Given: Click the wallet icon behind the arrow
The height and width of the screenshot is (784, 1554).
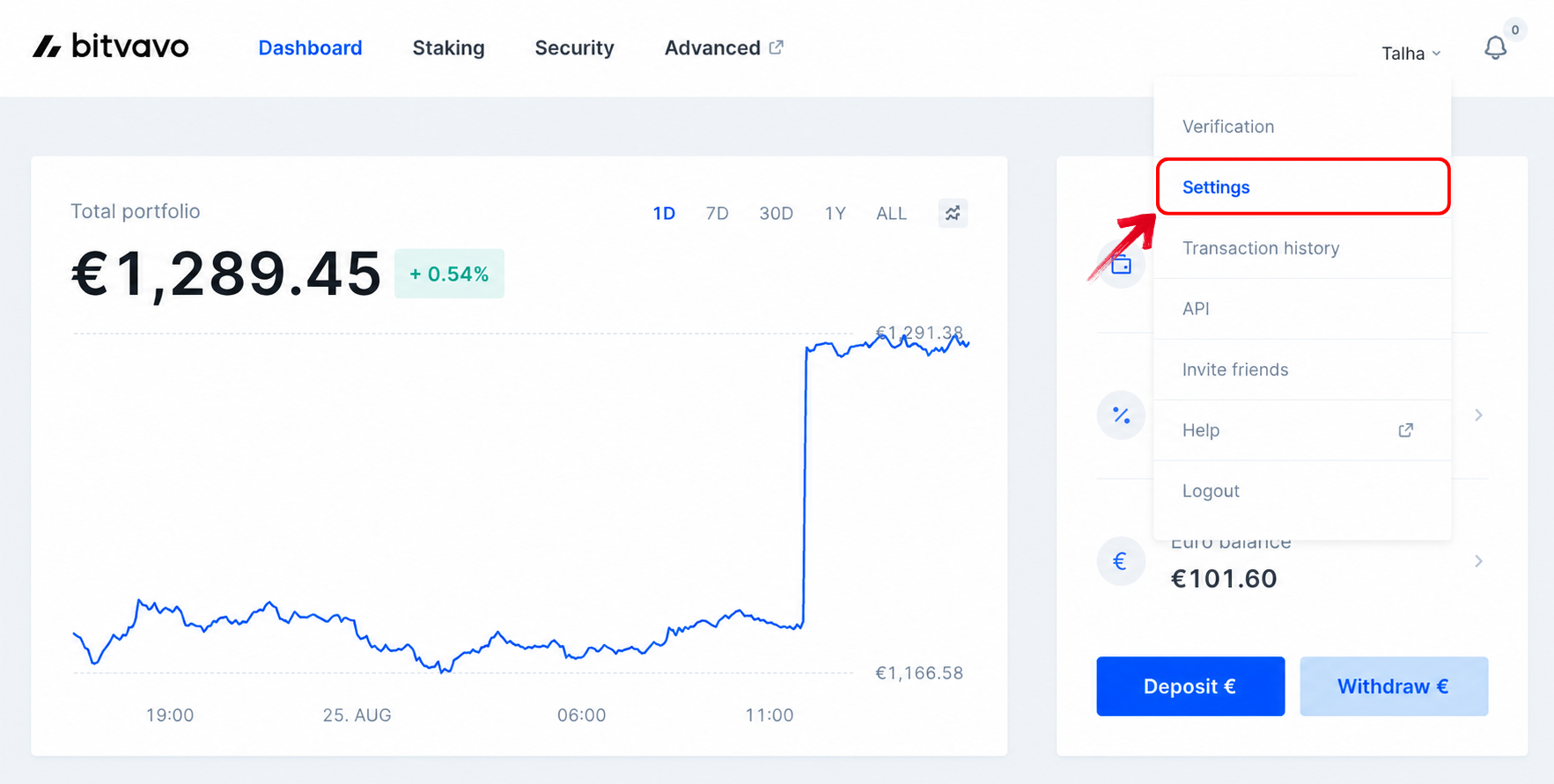Looking at the screenshot, I should coord(1122,264).
